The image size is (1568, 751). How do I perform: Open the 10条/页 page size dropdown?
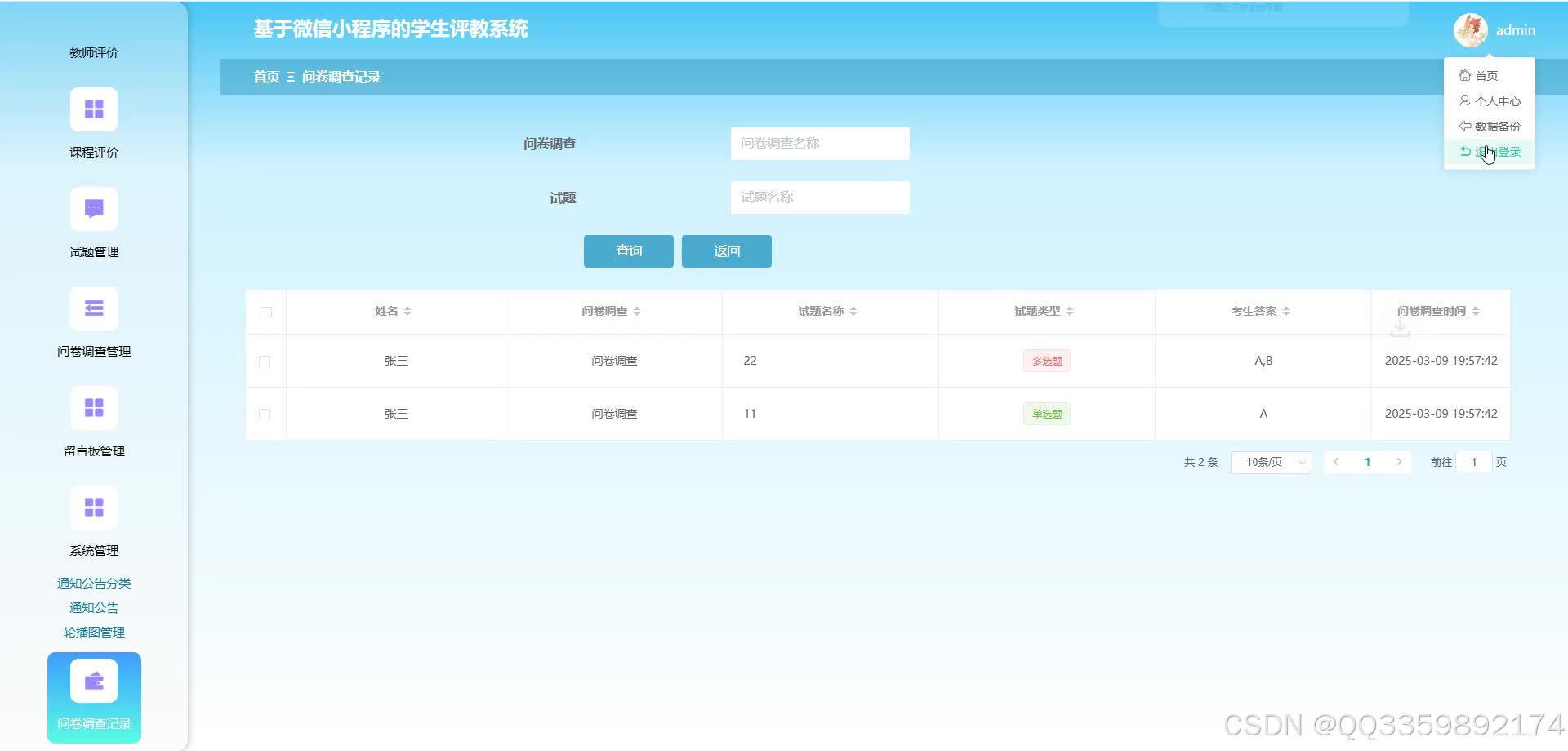coord(1270,462)
